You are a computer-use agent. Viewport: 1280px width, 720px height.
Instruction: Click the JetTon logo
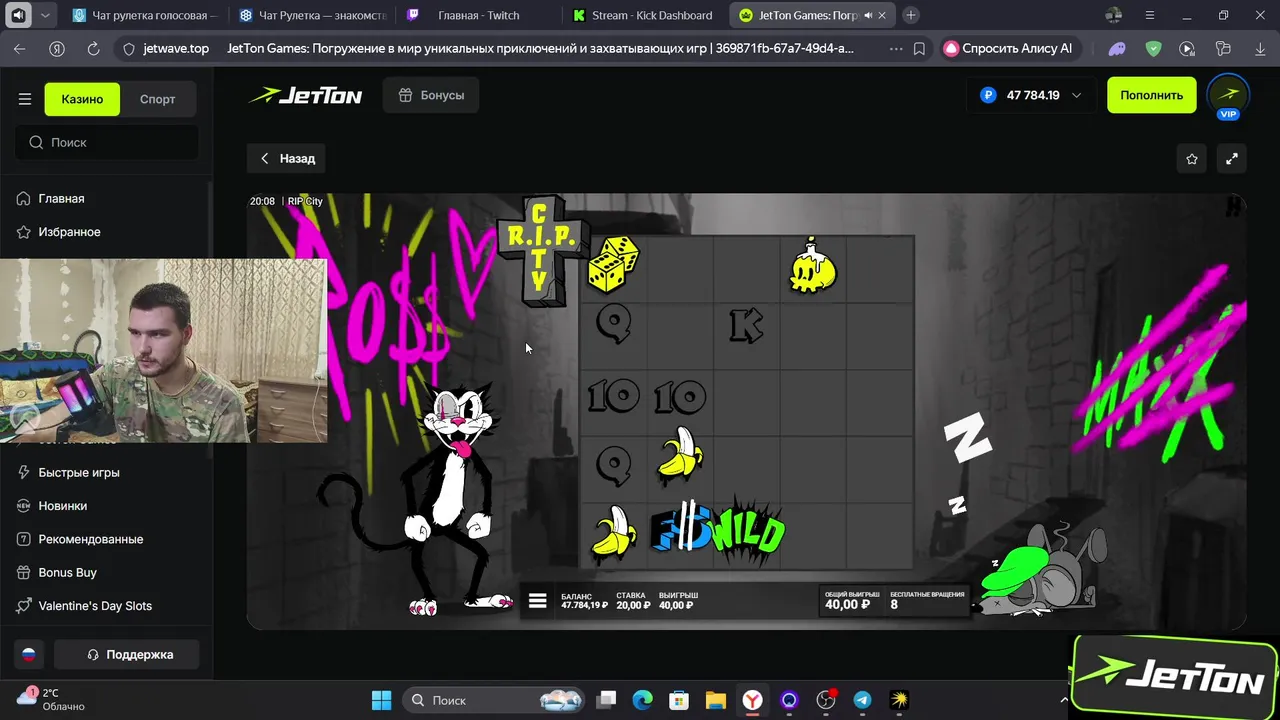coord(306,95)
